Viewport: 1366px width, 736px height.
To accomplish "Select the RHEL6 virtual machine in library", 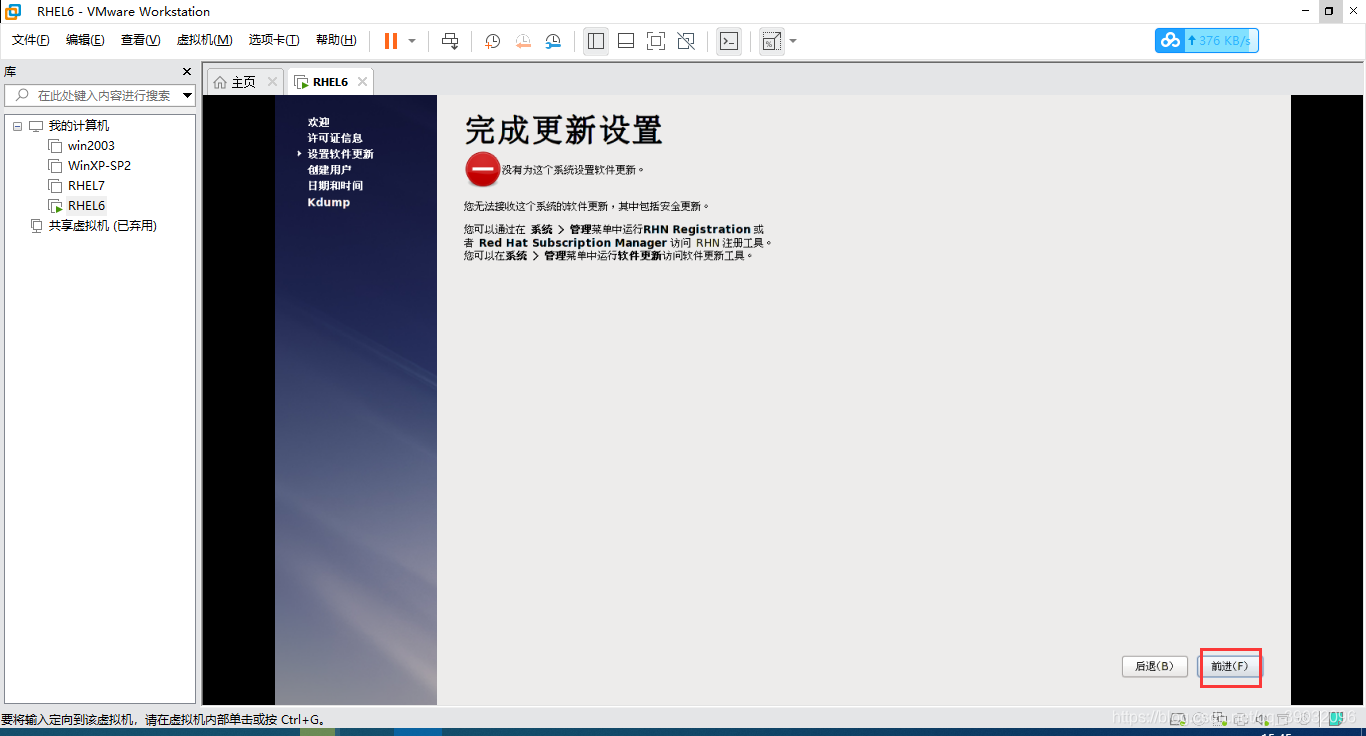I will pyautogui.click(x=86, y=206).
